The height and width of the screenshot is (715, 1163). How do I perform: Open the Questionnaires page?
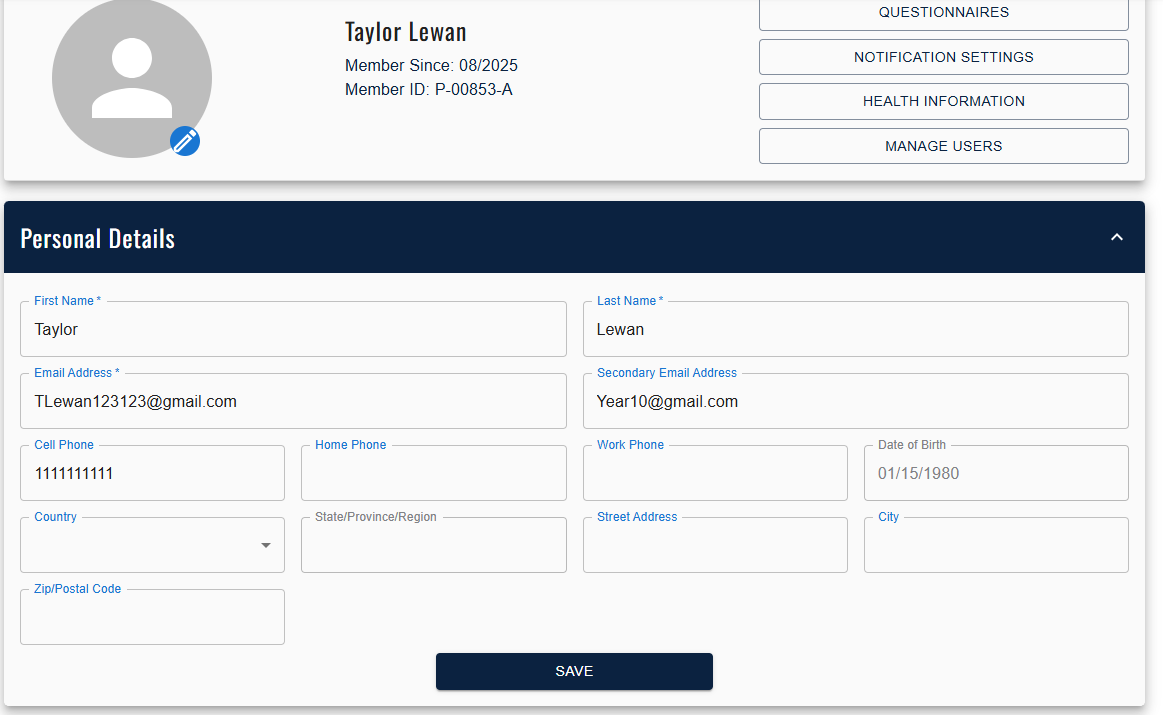943,13
